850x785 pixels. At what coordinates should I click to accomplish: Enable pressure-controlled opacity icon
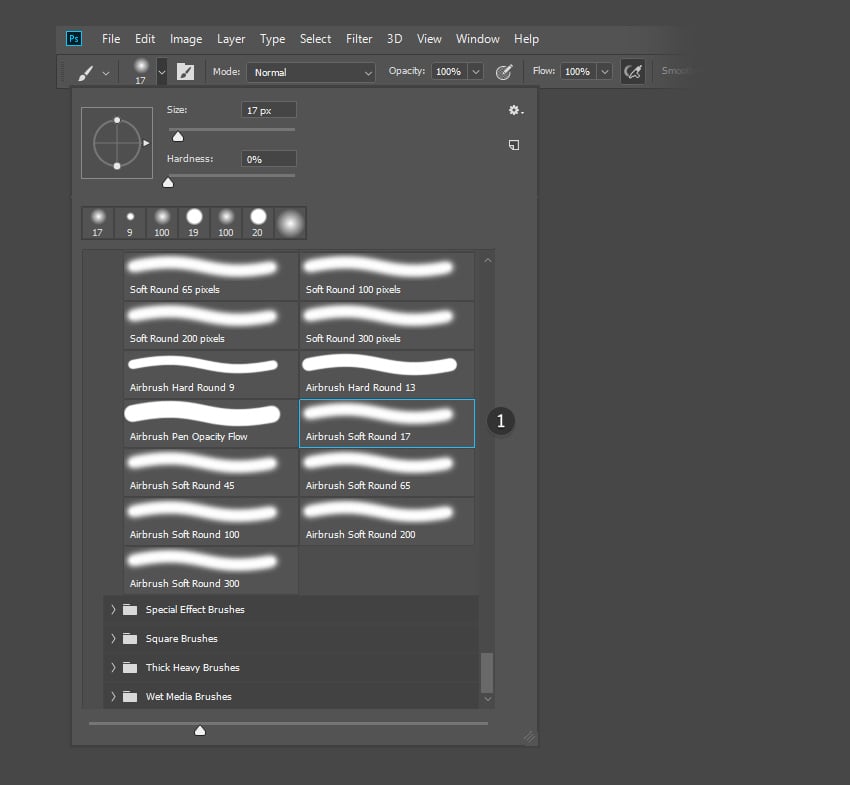(504, 71)
